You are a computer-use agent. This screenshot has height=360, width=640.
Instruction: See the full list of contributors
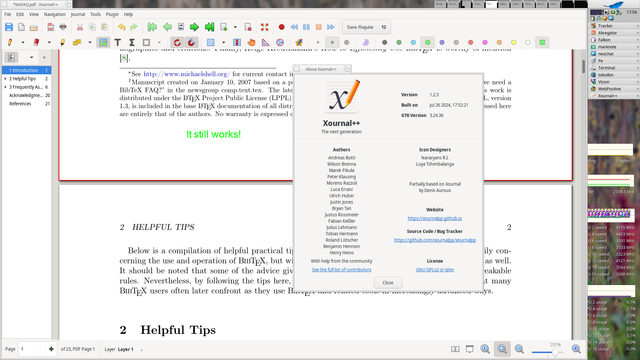[342, 270]
